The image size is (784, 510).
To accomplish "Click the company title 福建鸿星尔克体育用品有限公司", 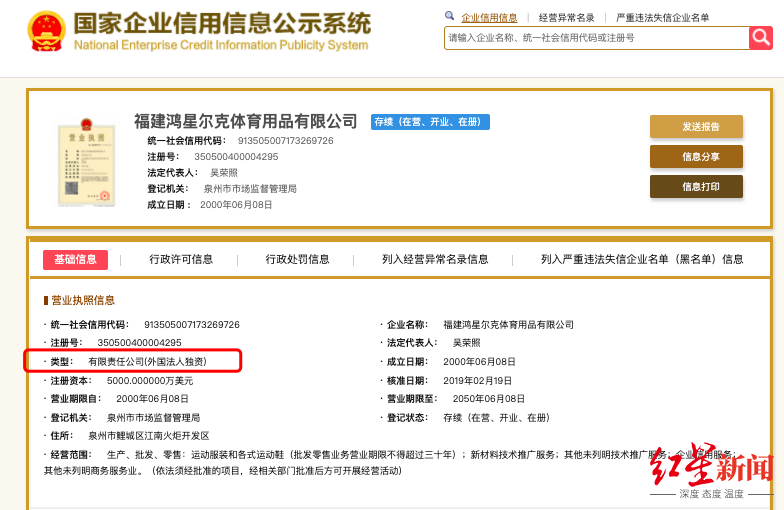I will coord(246,121).
